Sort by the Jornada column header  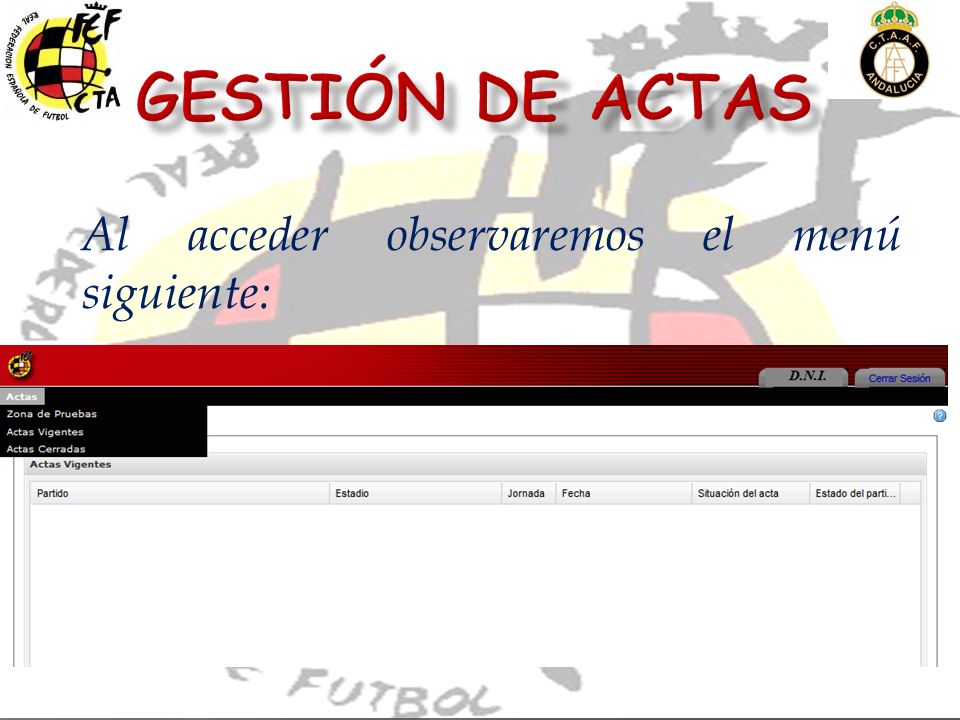528,493
